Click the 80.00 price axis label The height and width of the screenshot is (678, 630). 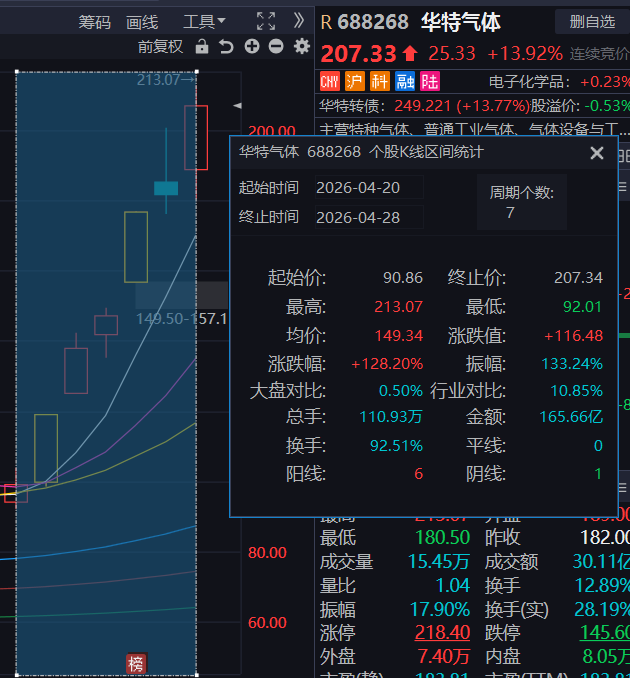point(267,553)
